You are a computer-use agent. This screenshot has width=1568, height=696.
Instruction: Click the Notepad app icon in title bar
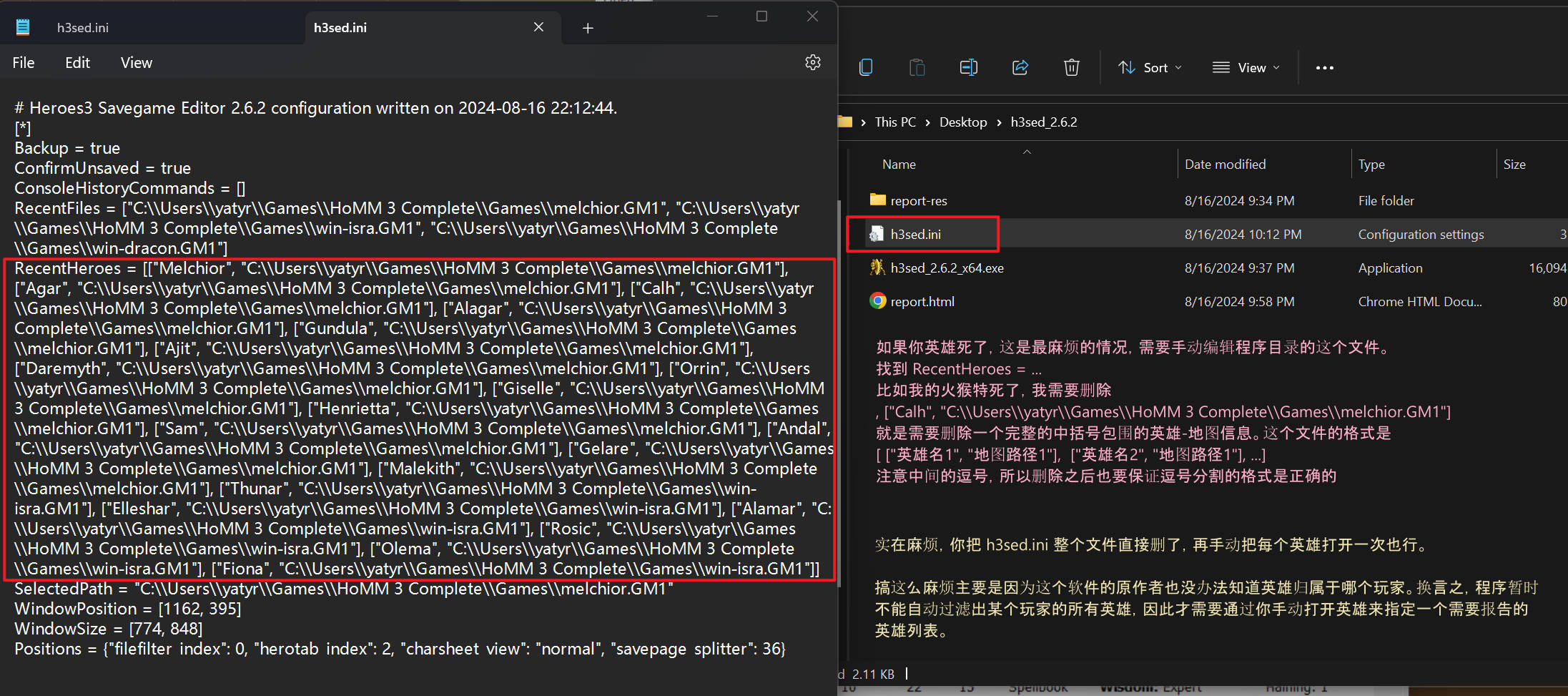pyautogui.click(x=23, y=27)
